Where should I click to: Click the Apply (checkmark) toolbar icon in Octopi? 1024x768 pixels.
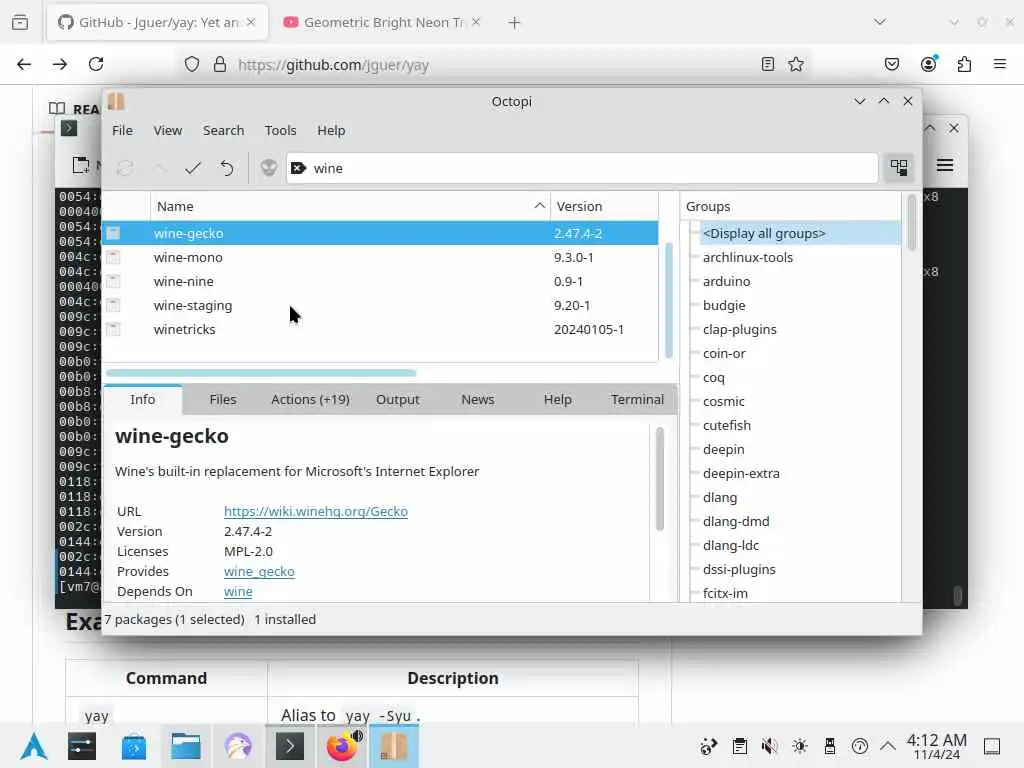pyautogui.click(x=193, y=168)
